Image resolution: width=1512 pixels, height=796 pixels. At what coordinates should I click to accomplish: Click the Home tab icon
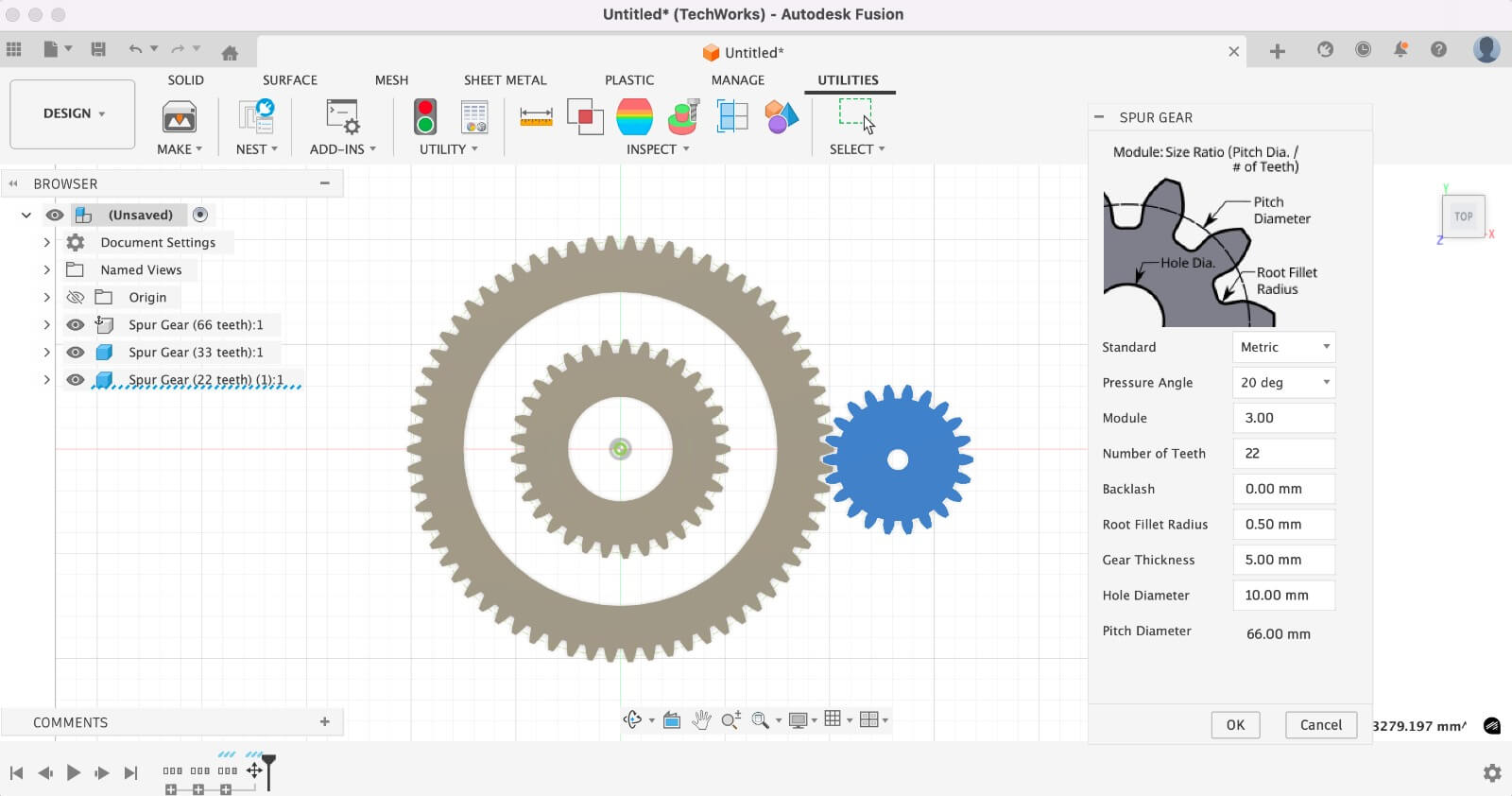click(x=230, y=52)
